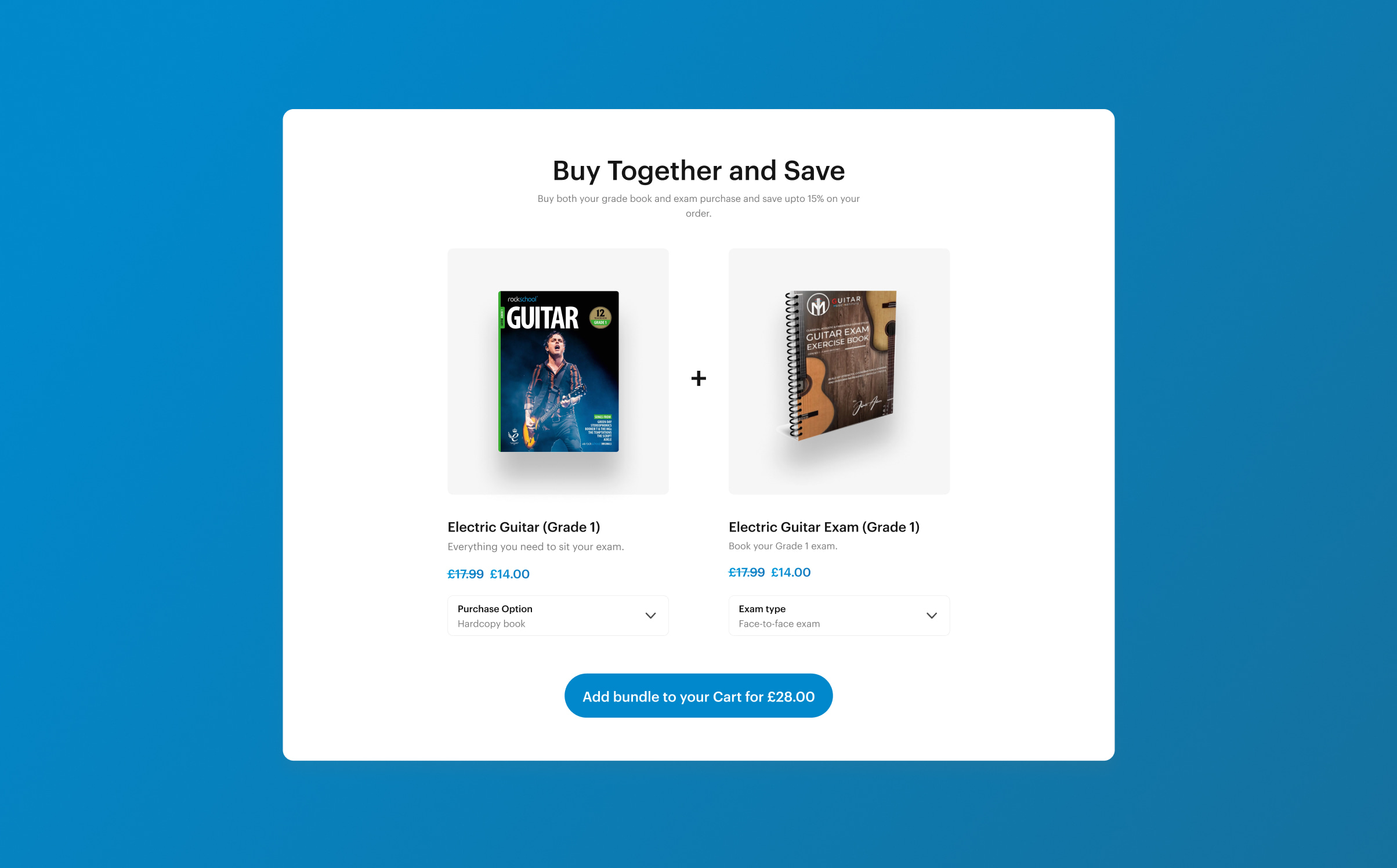This screenshot has width=1397, height=868.
Task: Click the strikethrough £17.99 price under Electric Guitar book
Action: pyautogui.click(x=465, y=574)
